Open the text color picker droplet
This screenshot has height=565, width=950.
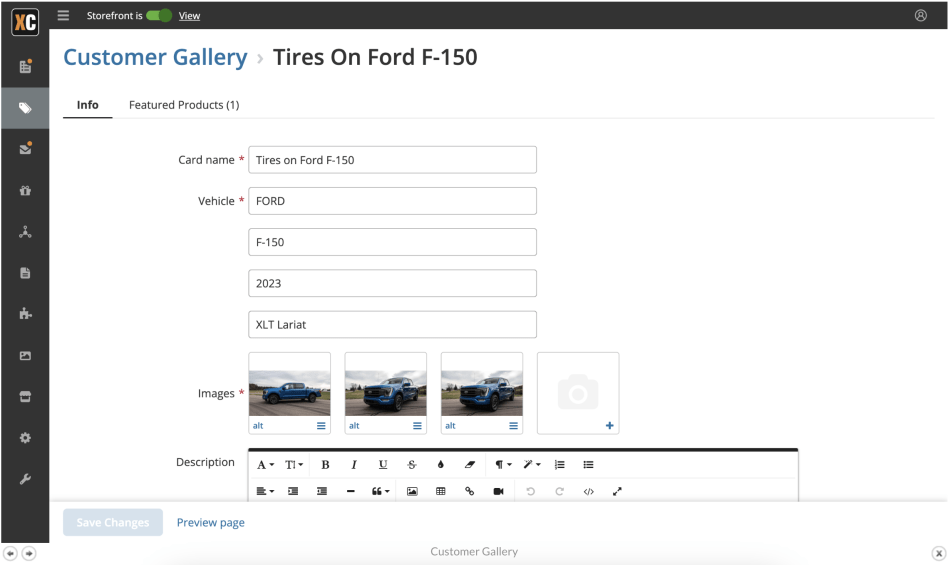coord(440,465)
